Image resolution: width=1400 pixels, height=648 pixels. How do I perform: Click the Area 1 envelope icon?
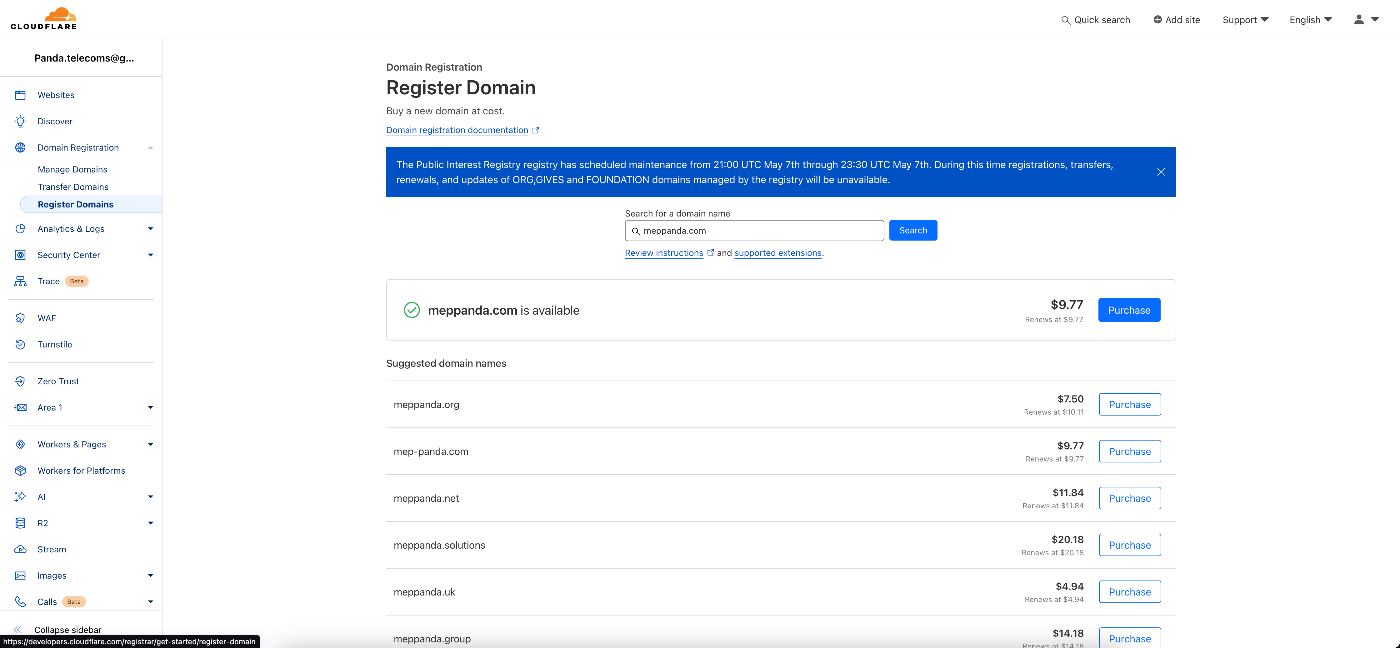(20, 408)
